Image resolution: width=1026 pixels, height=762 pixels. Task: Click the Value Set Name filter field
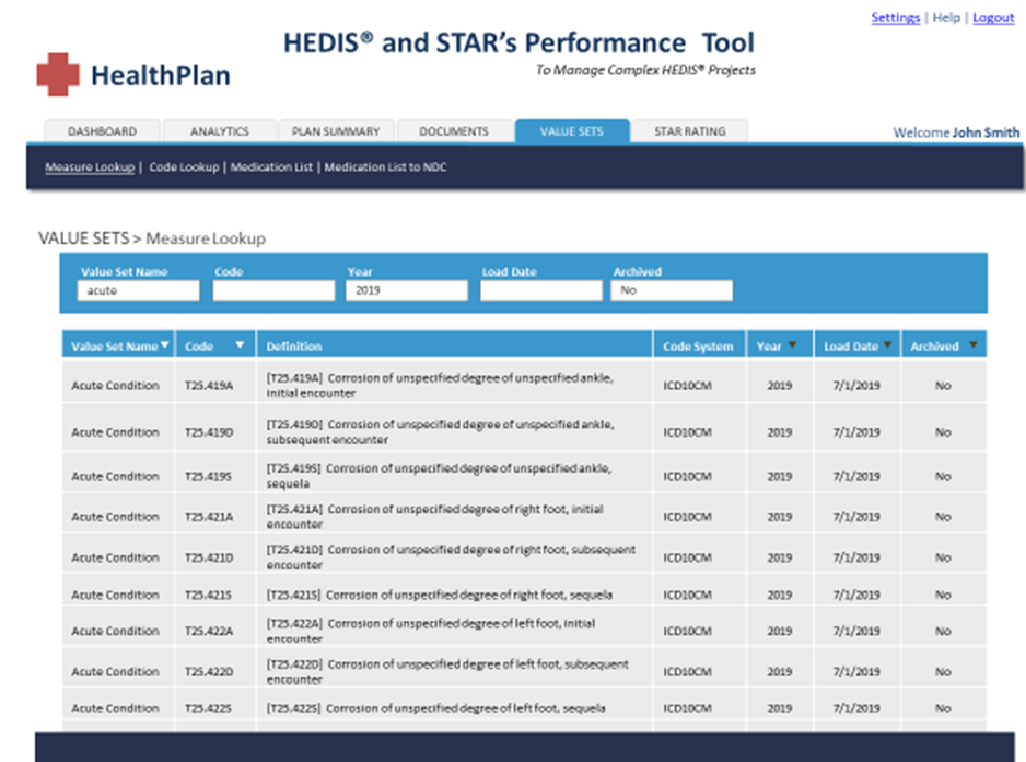coord(138,291)
